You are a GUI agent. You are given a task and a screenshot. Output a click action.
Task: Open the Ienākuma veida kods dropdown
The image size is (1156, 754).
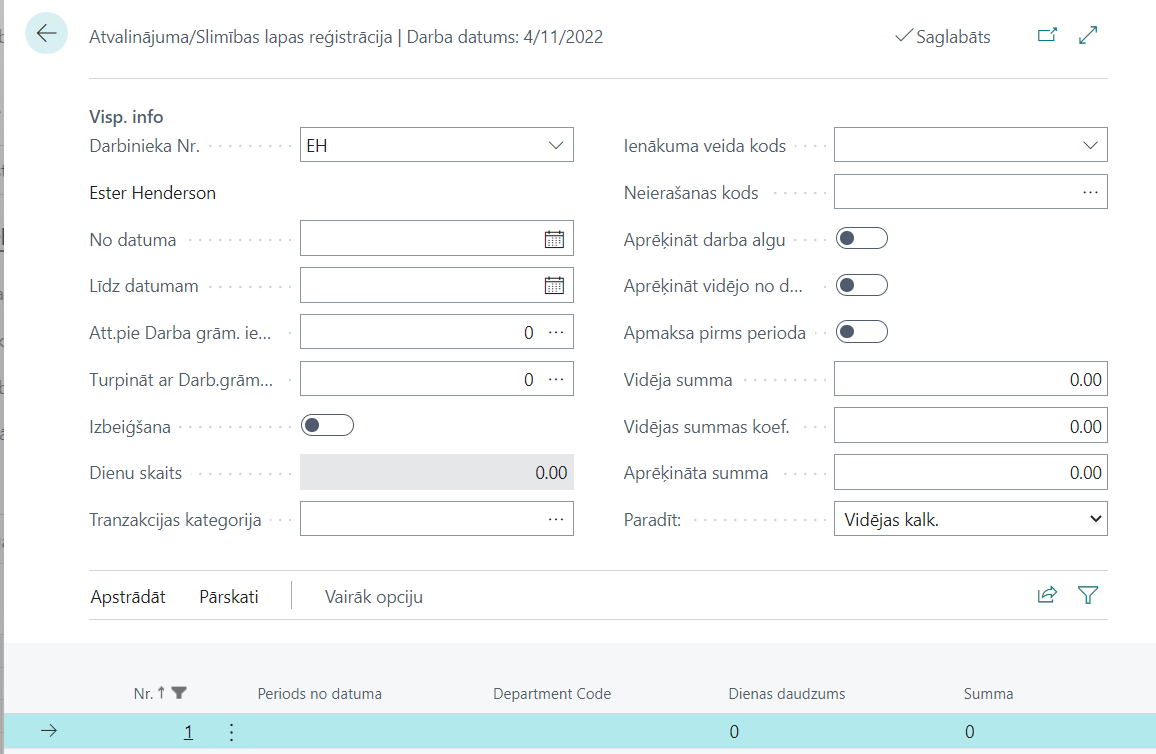[1090, 146]
